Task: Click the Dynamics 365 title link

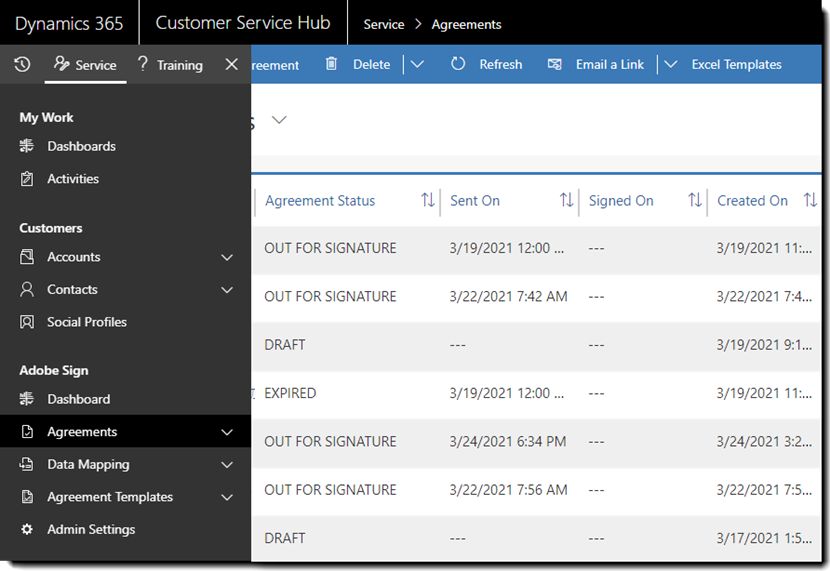Action: [x=69, y=23]
